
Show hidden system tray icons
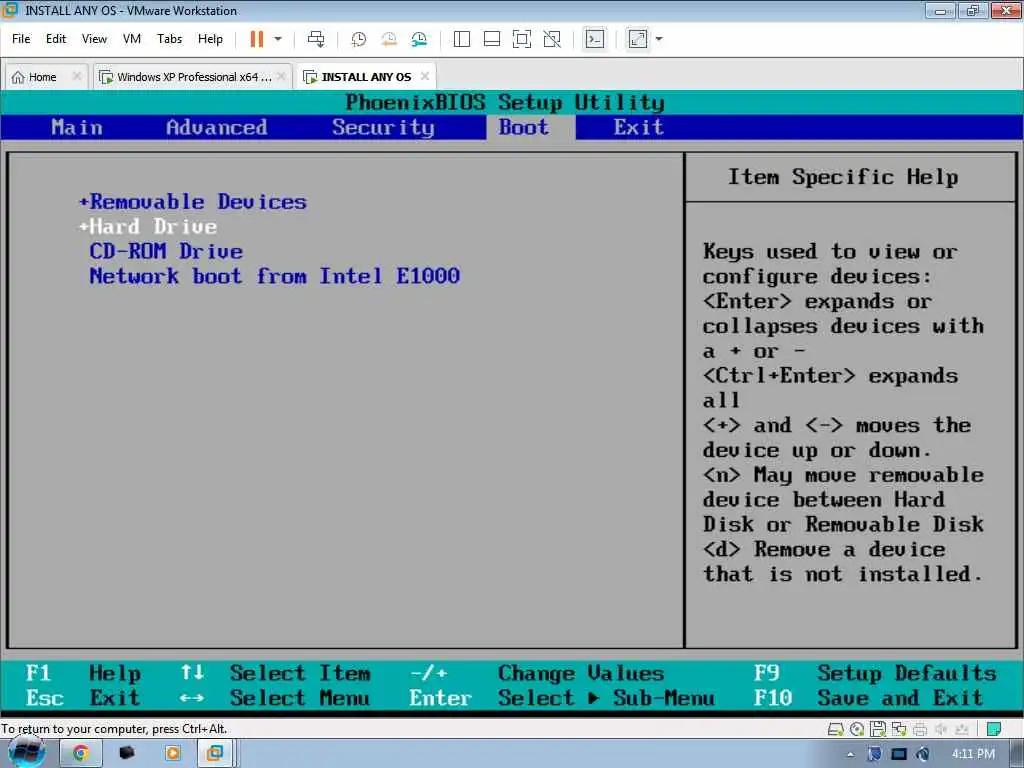tap(850, 754)
